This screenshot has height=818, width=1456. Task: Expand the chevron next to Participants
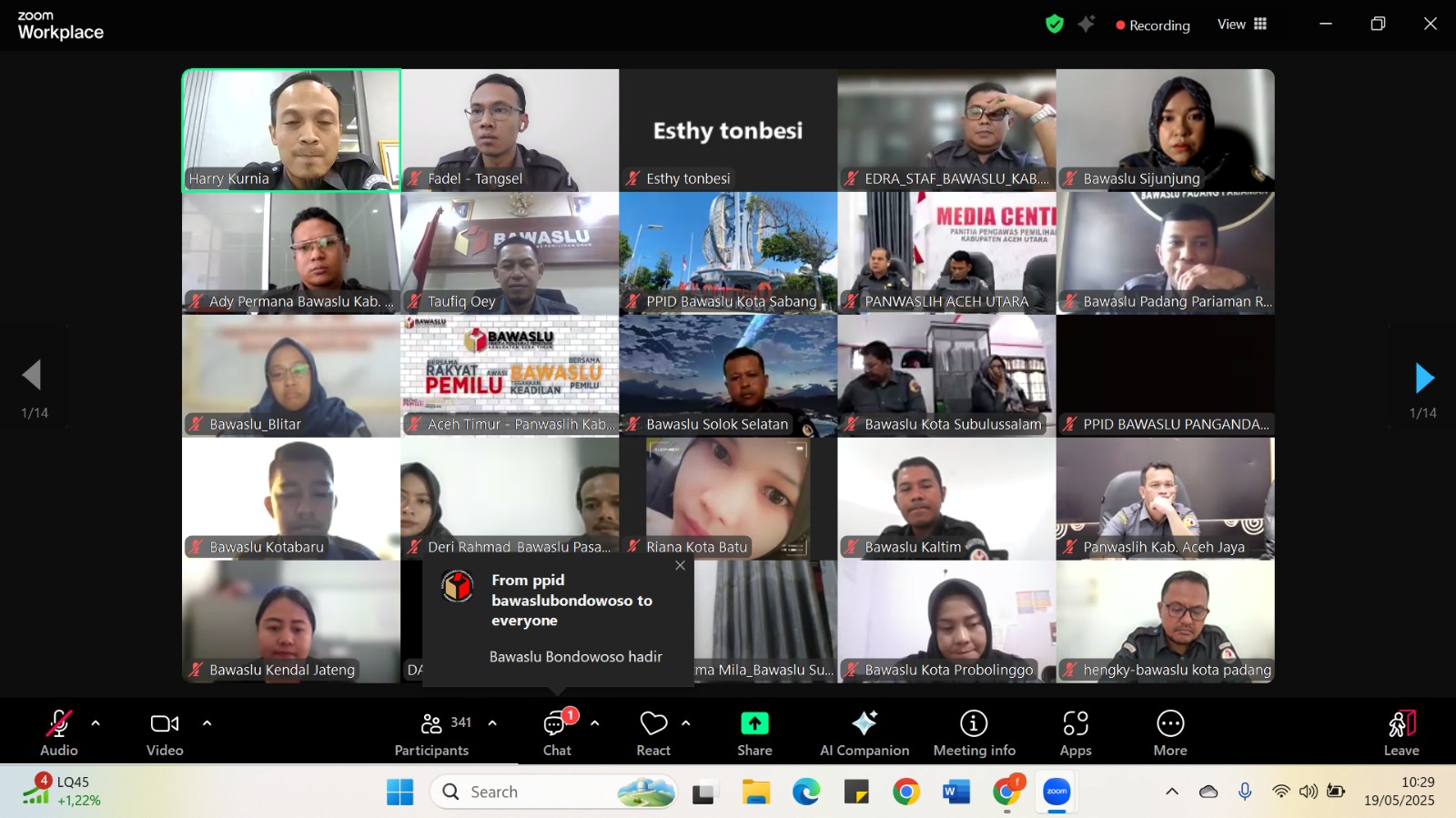[492, 723]
